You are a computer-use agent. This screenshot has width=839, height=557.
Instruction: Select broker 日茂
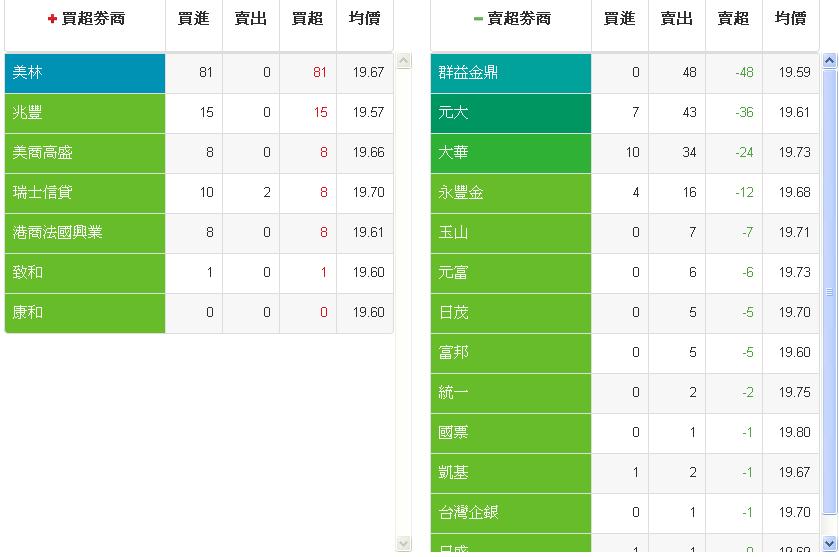pyautogui.click(x=511, y=312)
